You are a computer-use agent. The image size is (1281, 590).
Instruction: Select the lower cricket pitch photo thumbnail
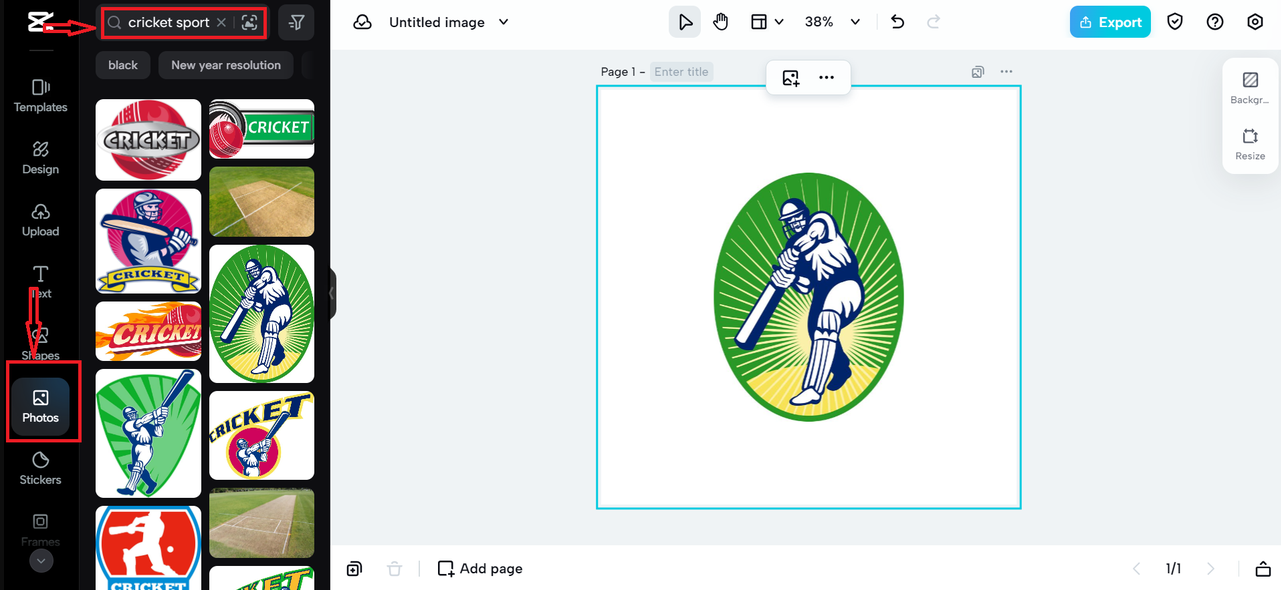[262, 523]
